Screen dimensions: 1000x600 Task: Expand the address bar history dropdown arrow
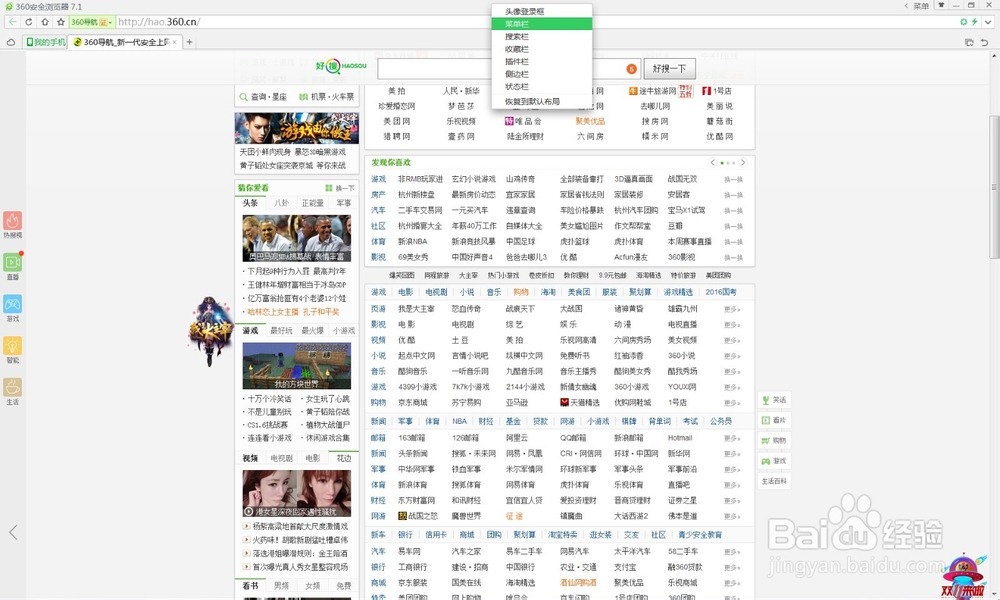tap(988, 22)
